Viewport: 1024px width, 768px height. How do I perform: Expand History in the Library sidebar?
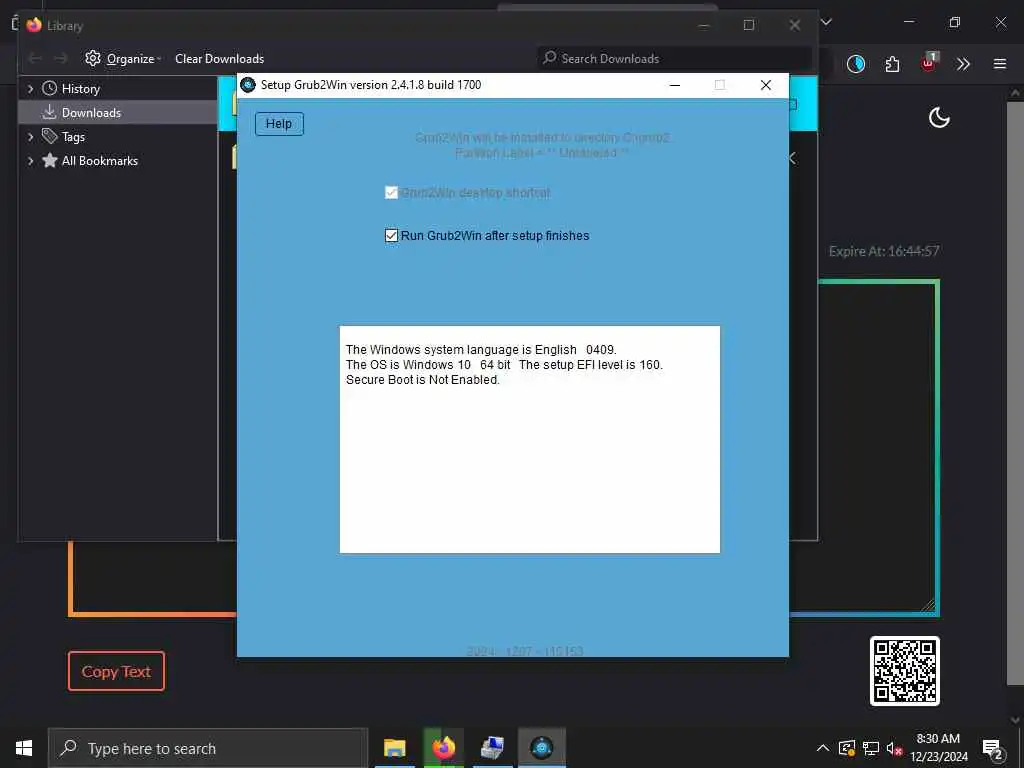[x=30, y=89]
